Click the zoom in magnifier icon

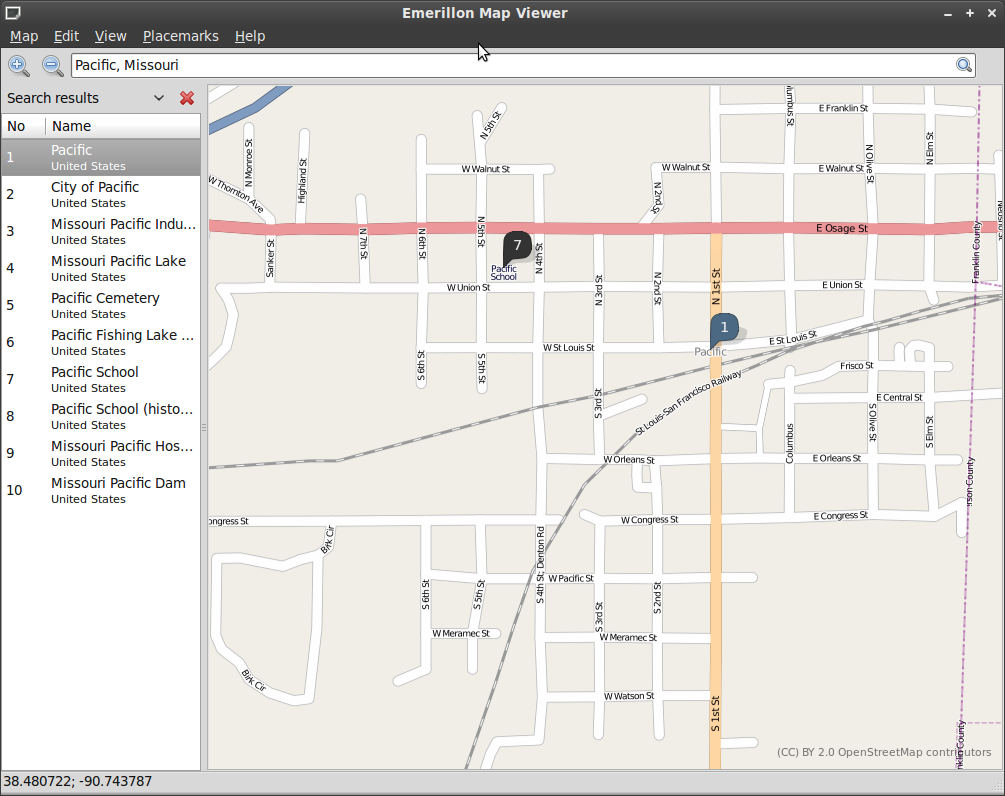19,66
